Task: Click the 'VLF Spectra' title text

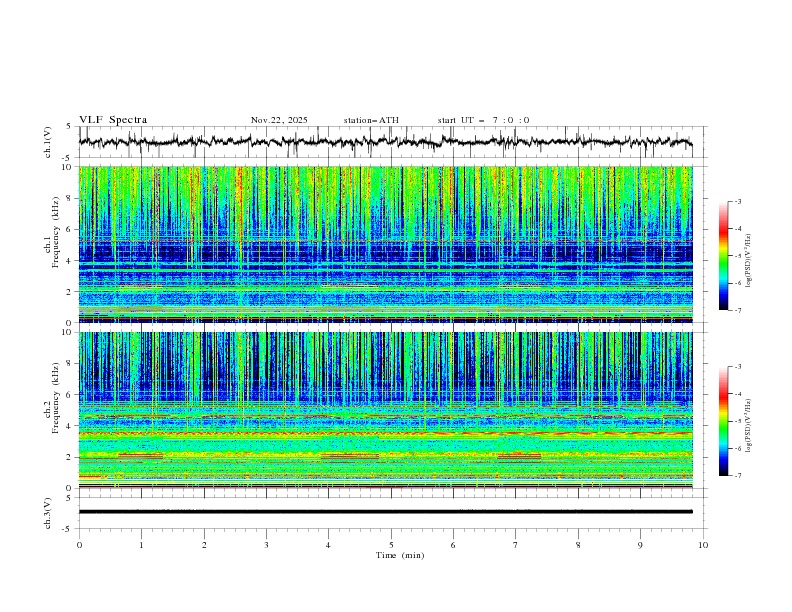Action: point(113,120)
